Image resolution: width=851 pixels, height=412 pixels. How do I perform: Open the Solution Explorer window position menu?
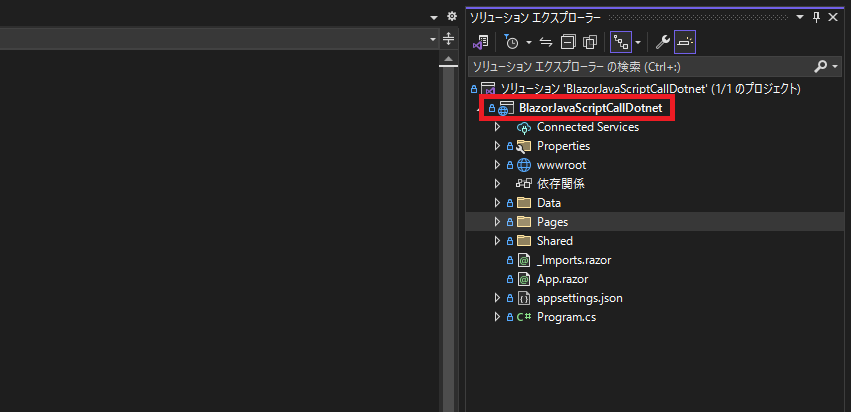(800, 17)
